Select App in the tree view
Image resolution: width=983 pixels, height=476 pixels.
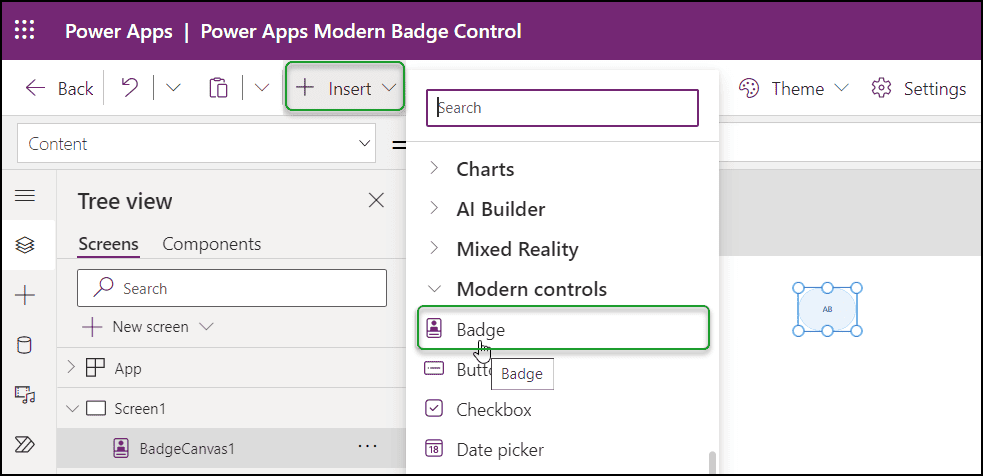pyautogui.click(x=128, y=369)
